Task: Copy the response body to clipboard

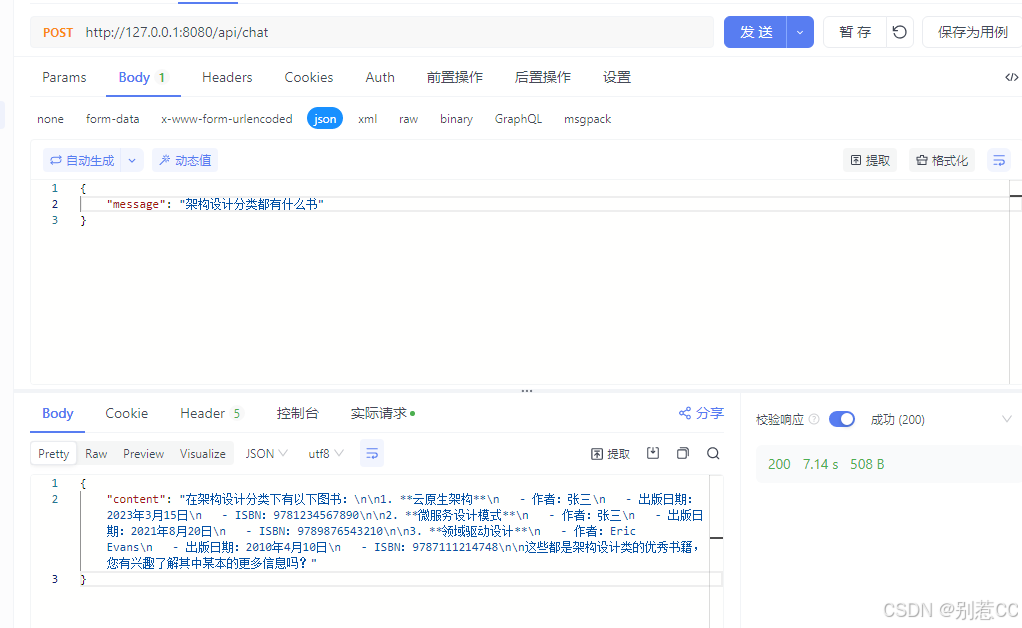Action: [x=682, y=453]
